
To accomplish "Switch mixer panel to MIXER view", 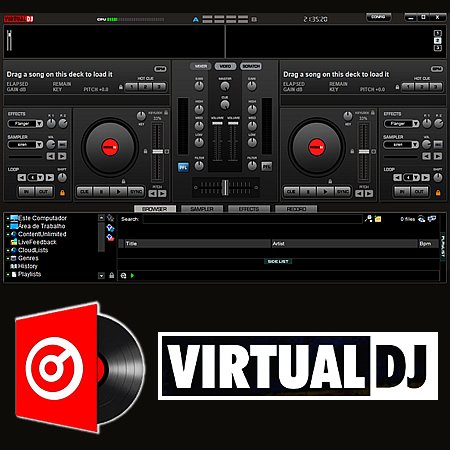I will click(201, 66).
